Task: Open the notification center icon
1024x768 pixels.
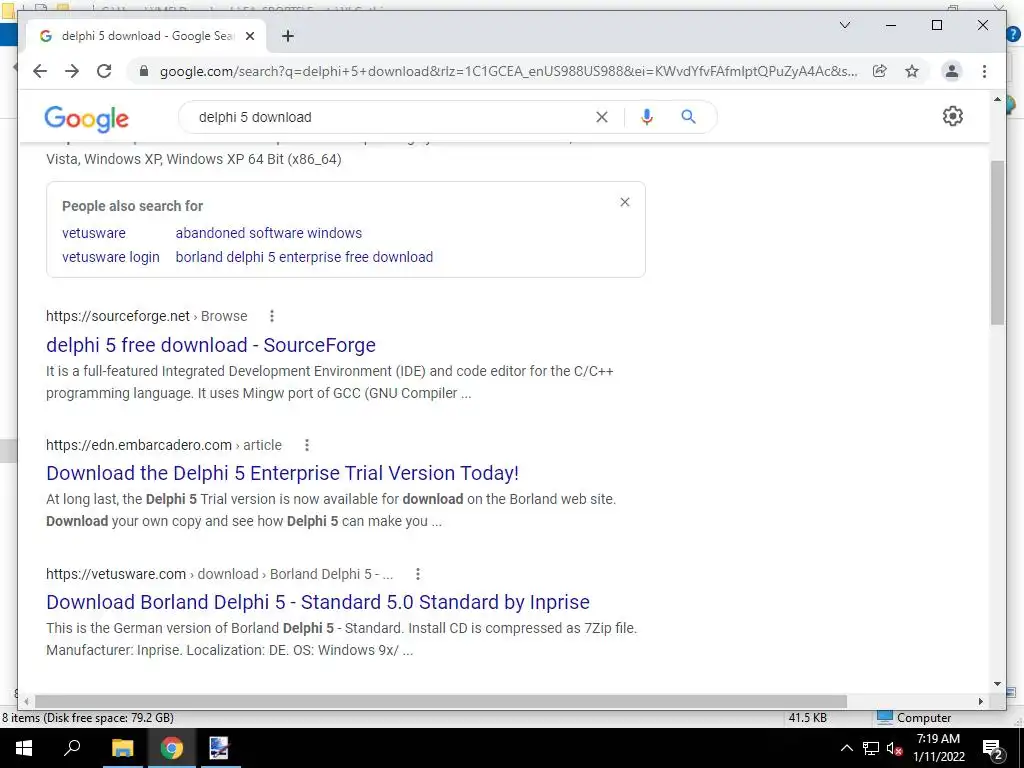Action: (993, 748)
